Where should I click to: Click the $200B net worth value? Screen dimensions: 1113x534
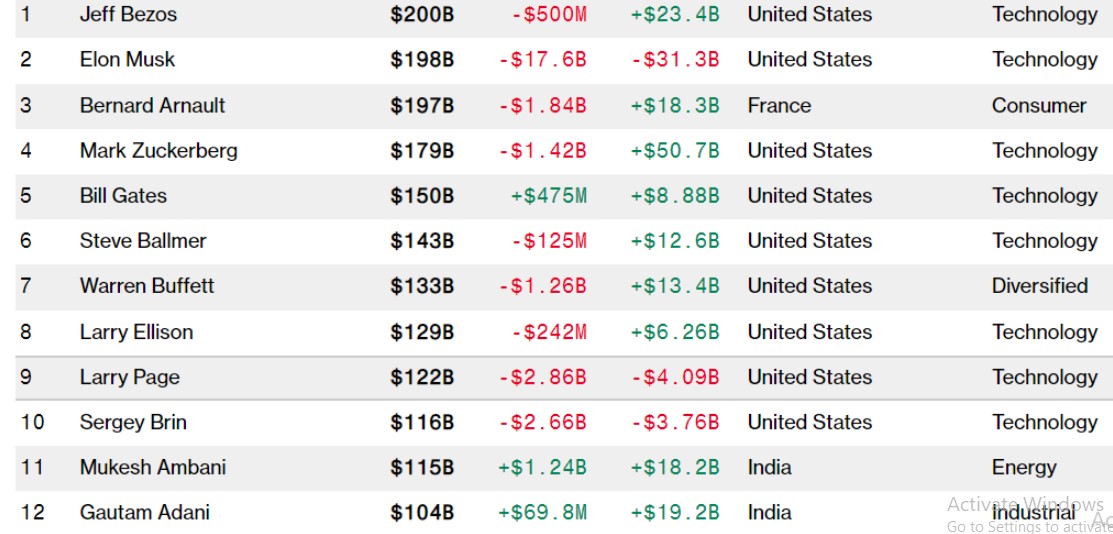(422, 14)
